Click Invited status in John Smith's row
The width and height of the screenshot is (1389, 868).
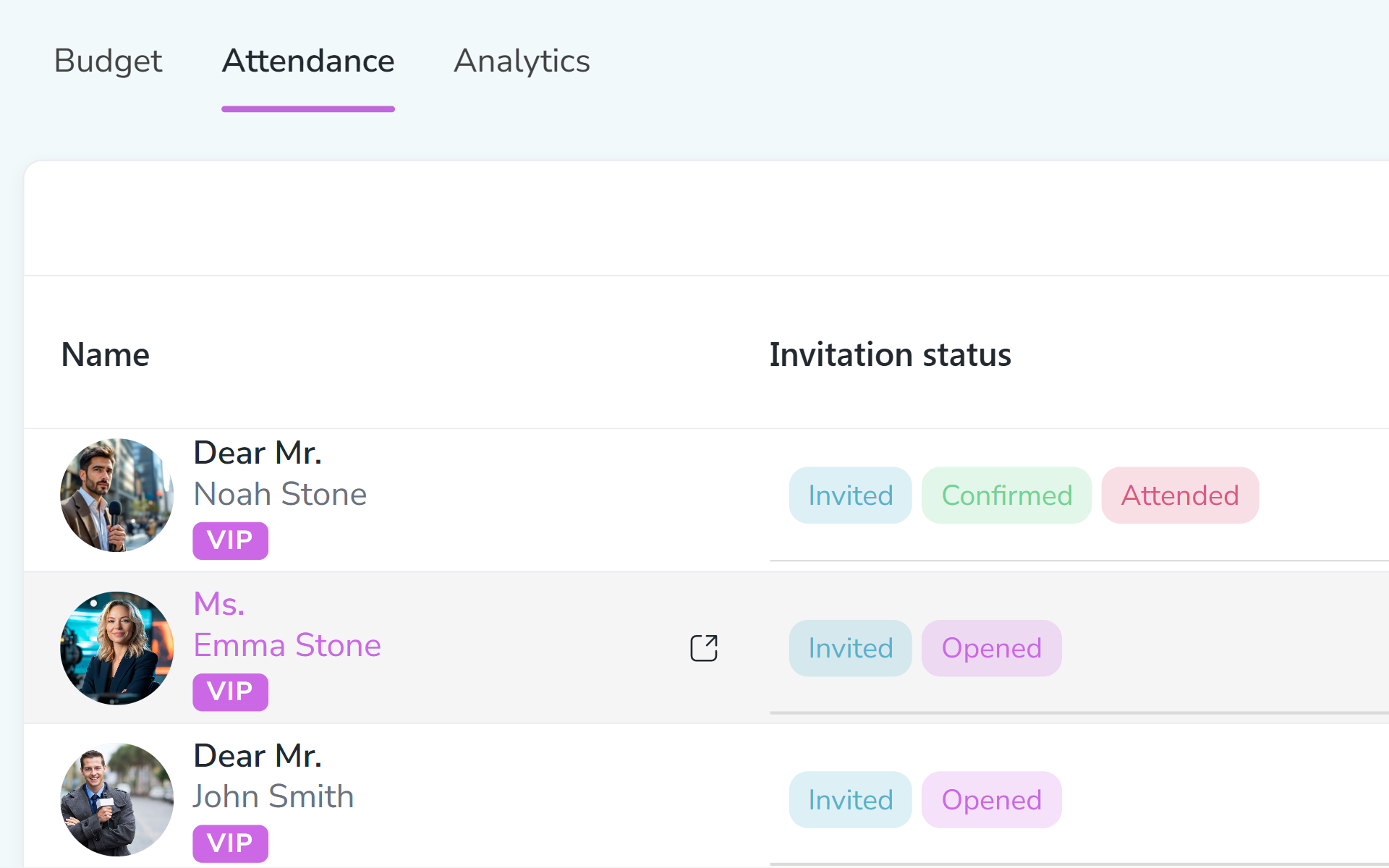pyautogui.click(x=850, y=799)
